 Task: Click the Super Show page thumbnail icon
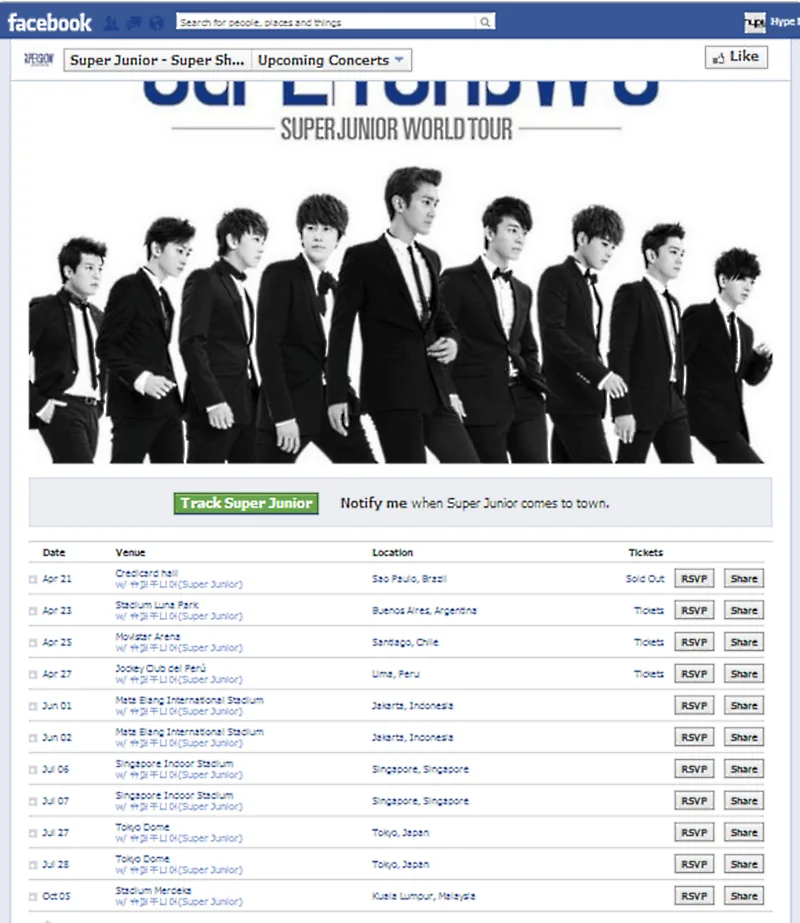click(x=39, y=59)
